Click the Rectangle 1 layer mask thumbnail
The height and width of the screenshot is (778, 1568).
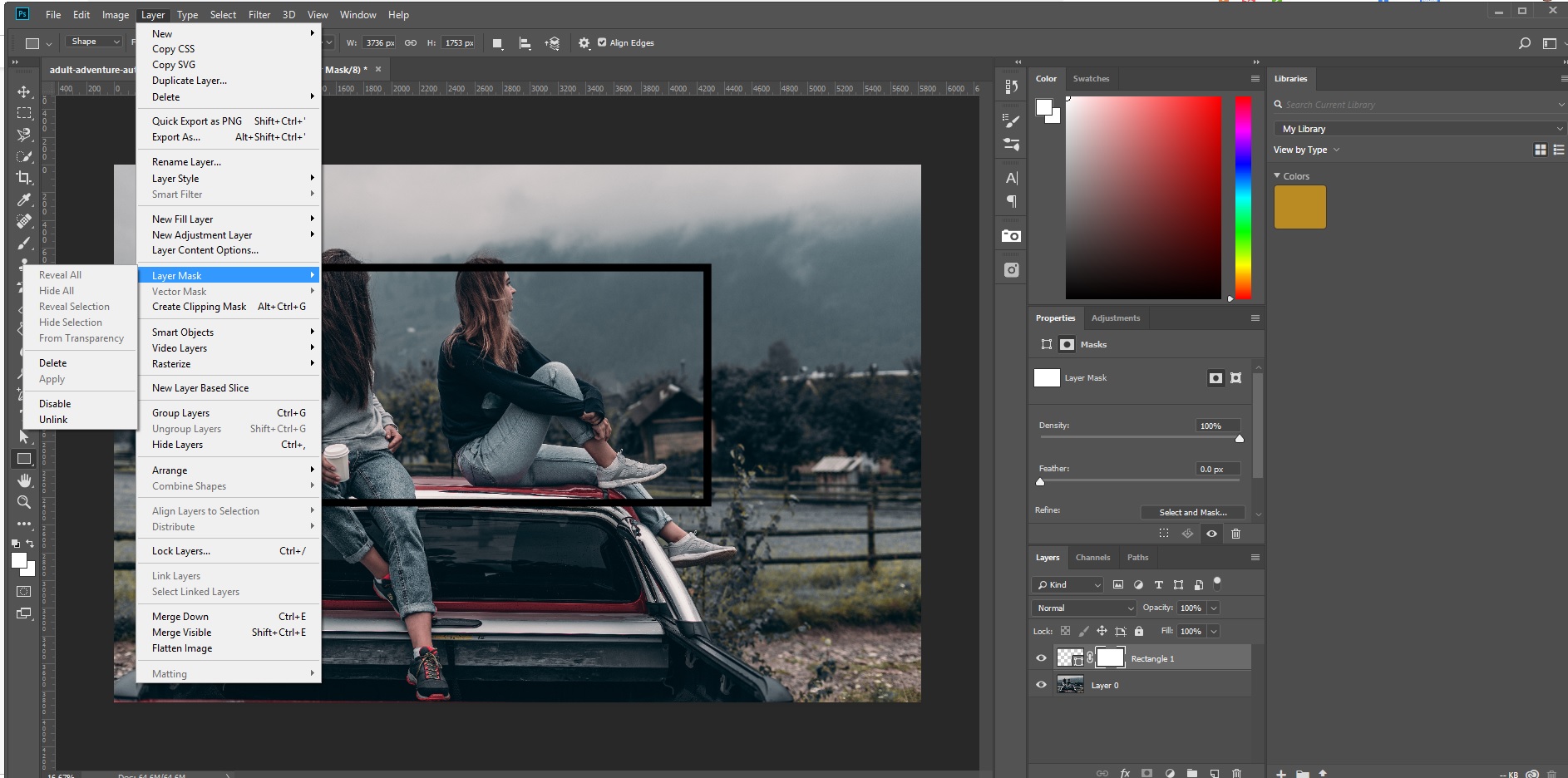click(x=1110, y=658)
